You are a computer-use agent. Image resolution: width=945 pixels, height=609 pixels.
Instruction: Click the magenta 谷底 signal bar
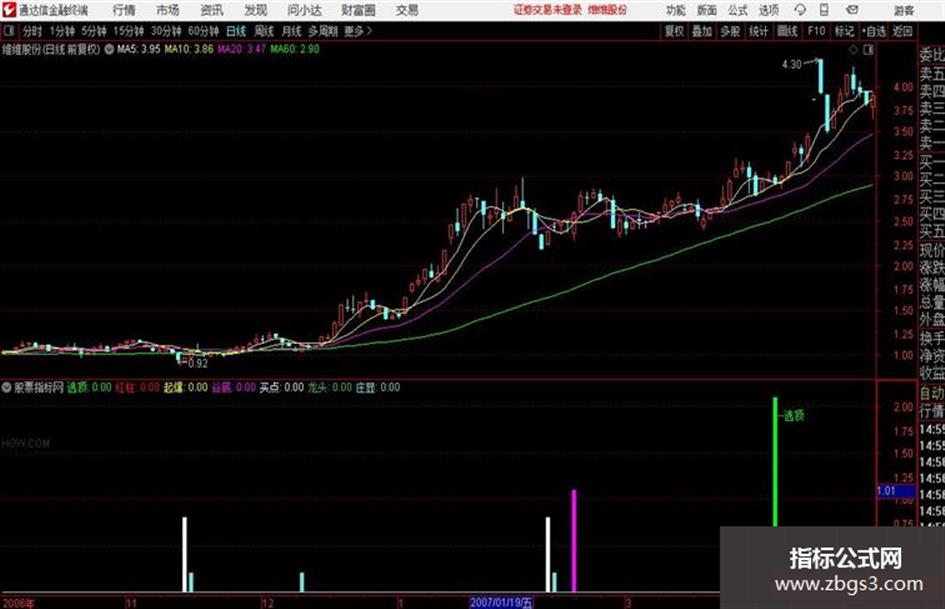[x=574, y=541]
